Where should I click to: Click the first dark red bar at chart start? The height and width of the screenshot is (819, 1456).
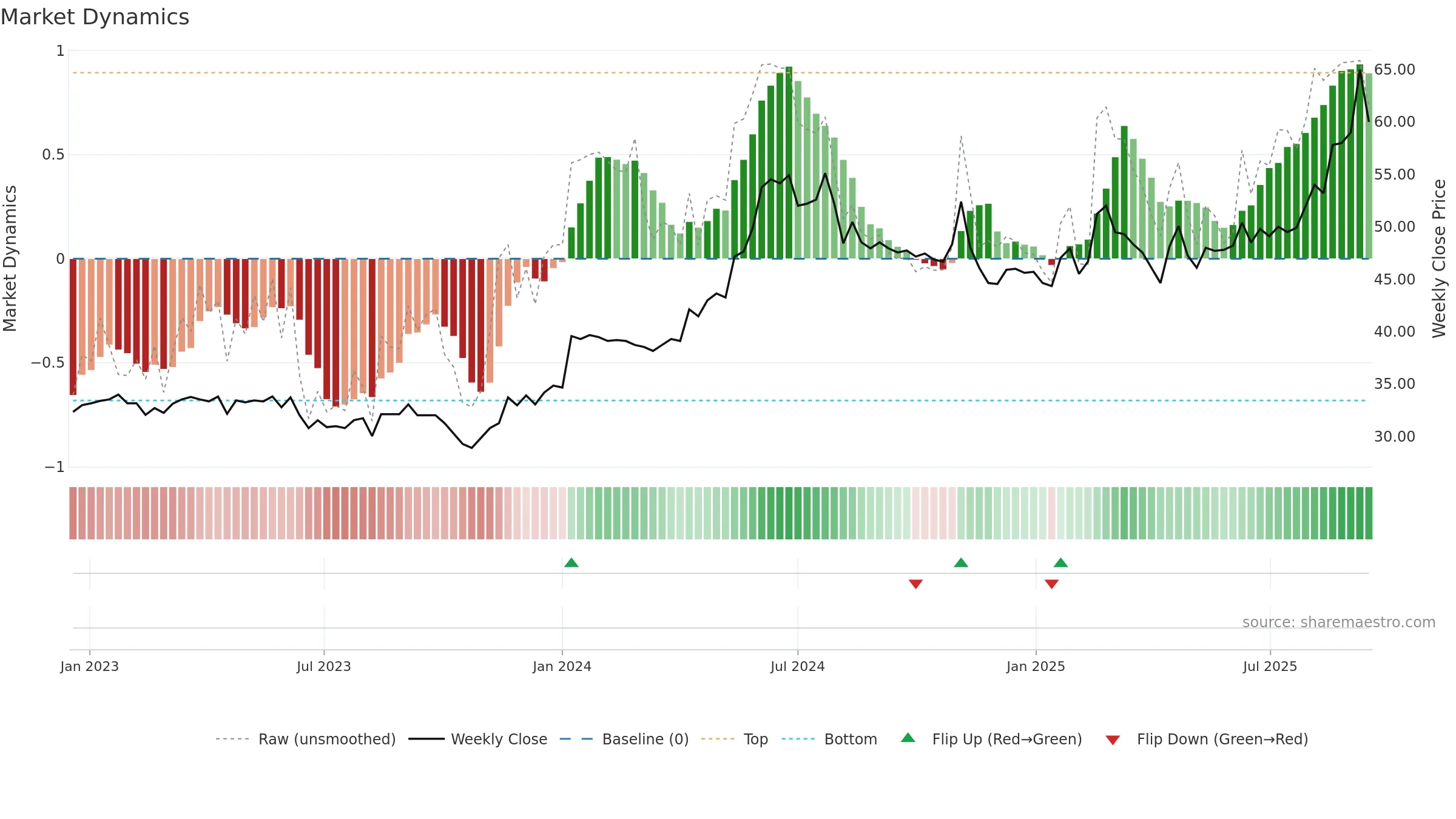73,327
